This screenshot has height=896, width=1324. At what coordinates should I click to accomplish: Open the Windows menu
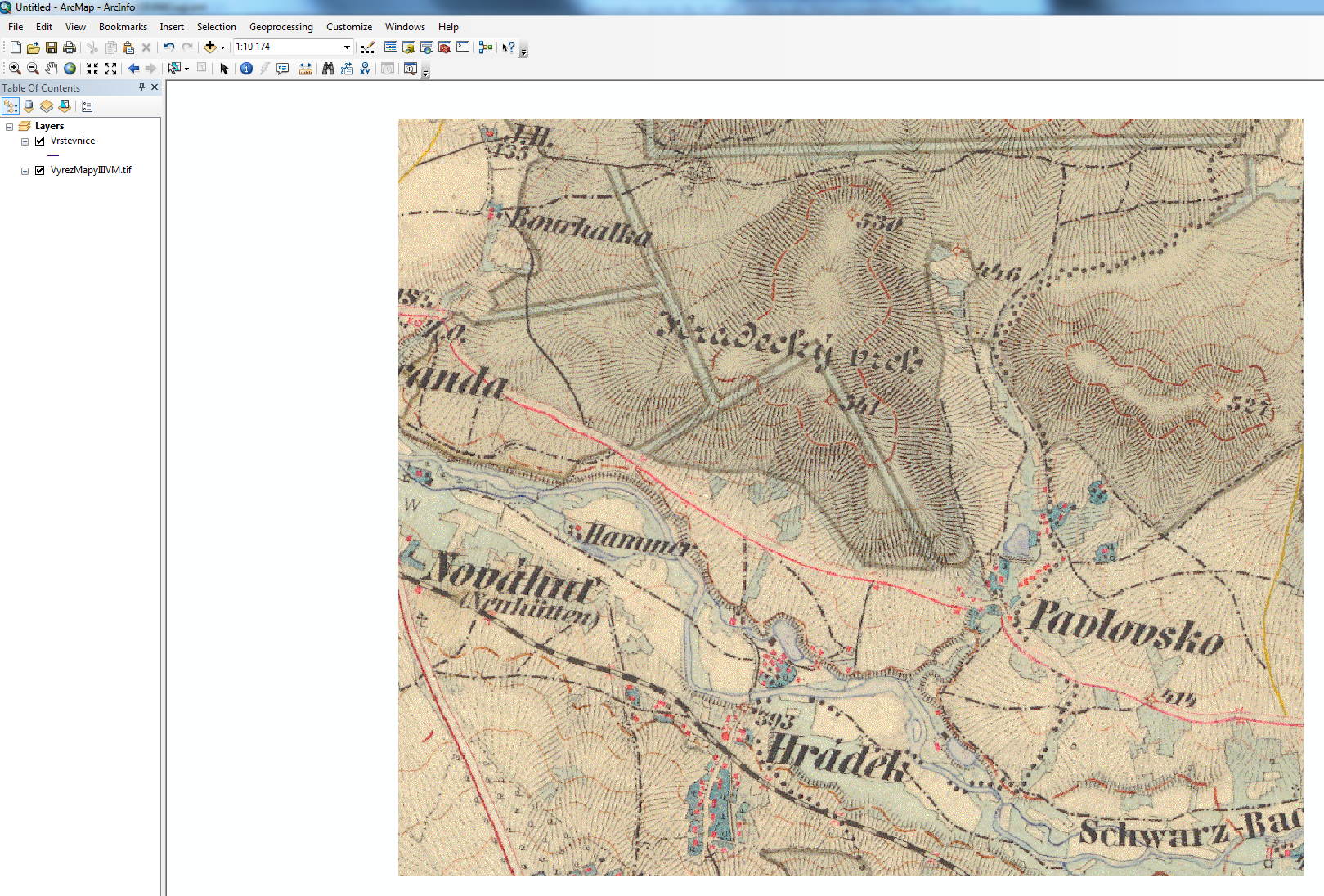(x=405, y=27)
